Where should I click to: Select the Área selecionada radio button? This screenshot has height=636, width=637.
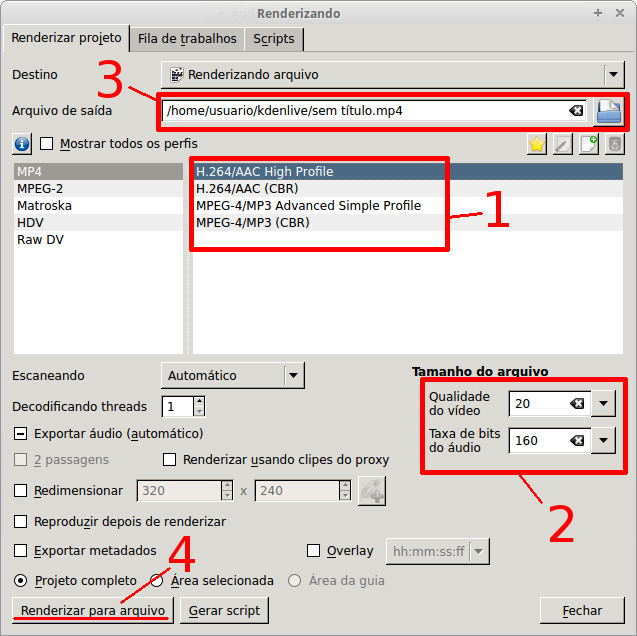[157, 580]
